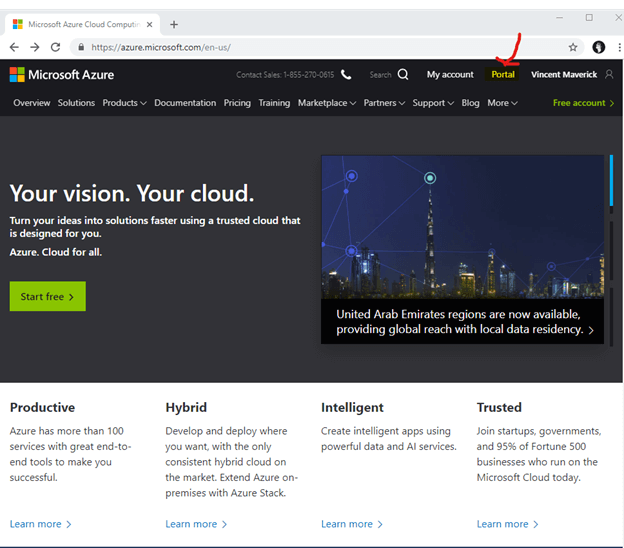Screen dimensions: 624x548
Task: Click the Productive heading
Action: (x=42, y=407)
